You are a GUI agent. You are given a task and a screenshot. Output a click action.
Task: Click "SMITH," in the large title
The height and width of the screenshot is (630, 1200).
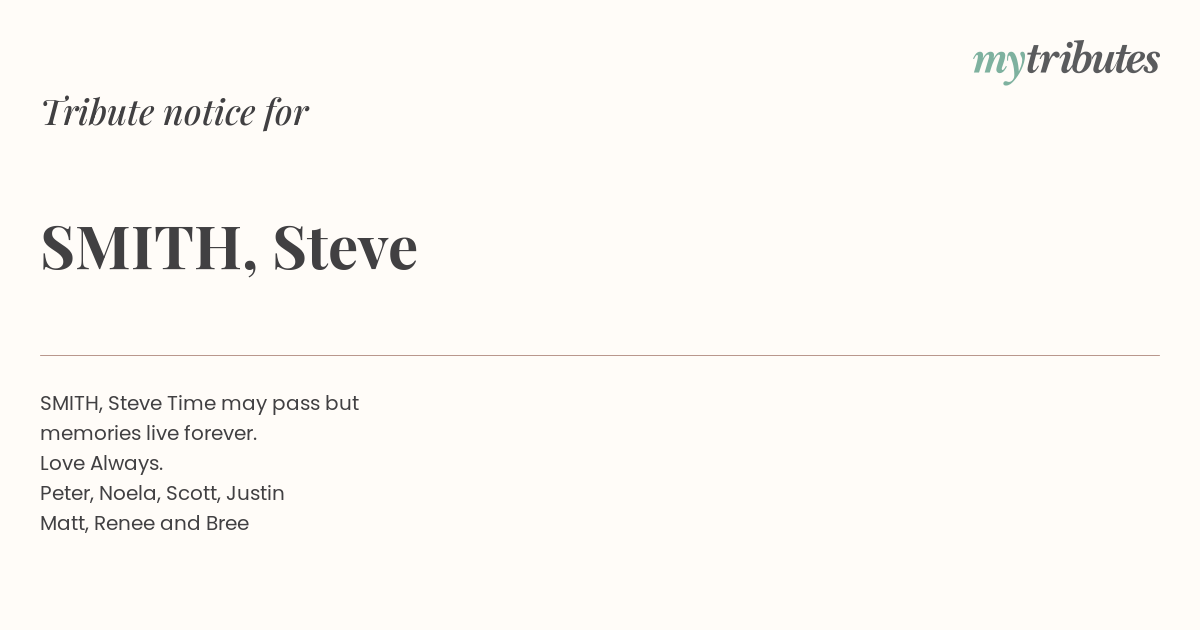click(149, 247)
